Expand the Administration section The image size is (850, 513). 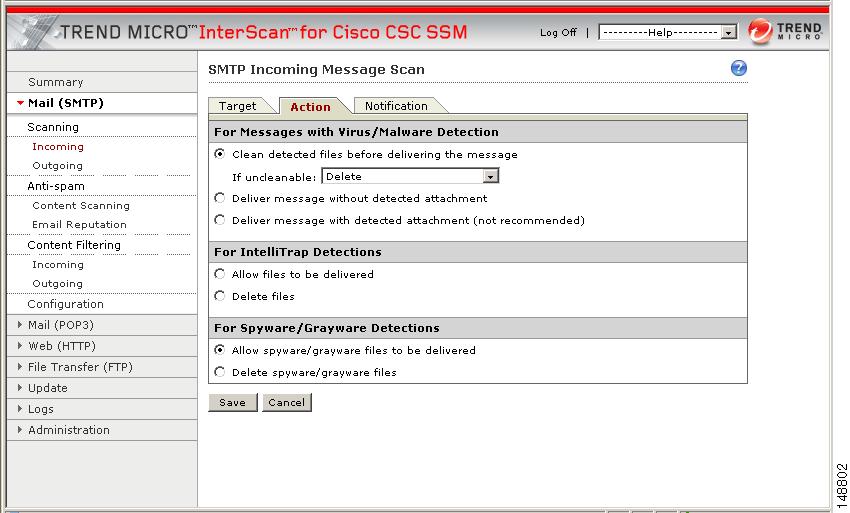click(x=20, y=429)
